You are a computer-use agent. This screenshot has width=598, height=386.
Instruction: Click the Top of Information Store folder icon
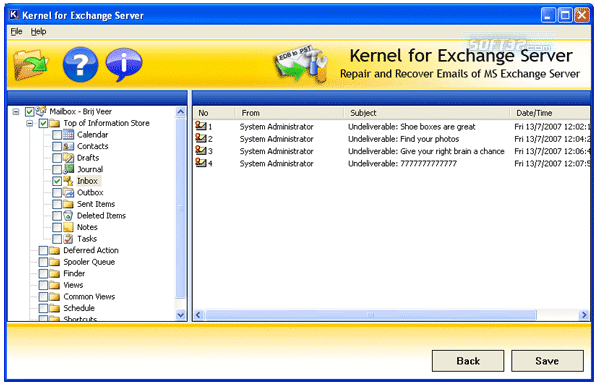pyautogui.click(x=55, y=123)
